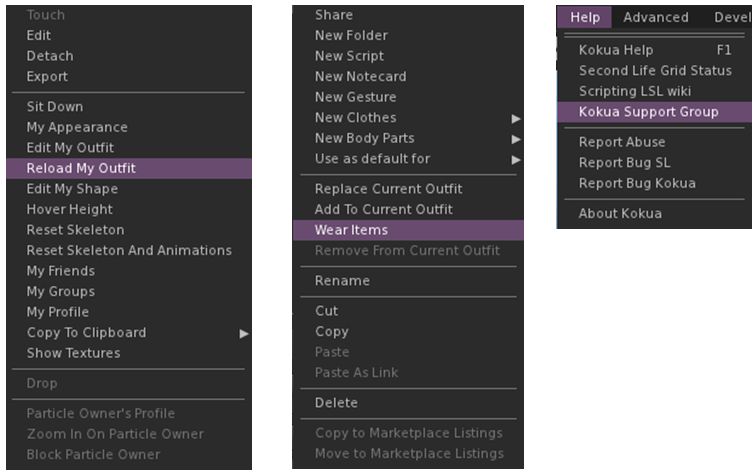Select Hover Height option
This screenshot has height=474, width=755.
pyautogui.click(x=69, y=209)
